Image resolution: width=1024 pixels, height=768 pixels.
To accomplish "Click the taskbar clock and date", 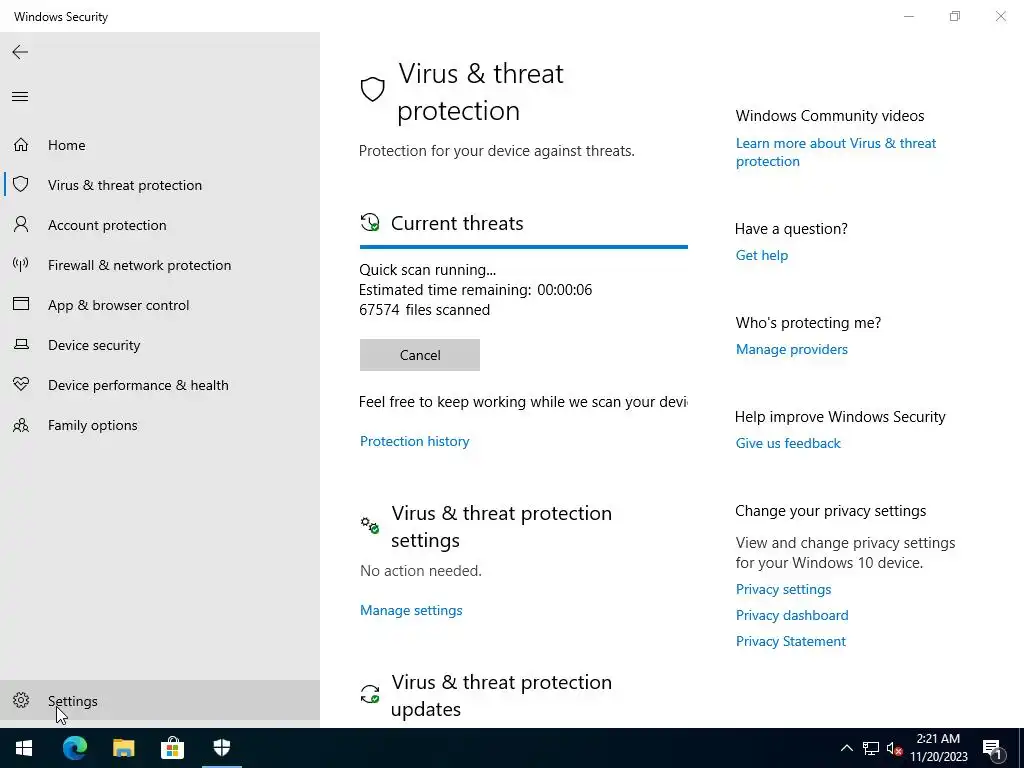I will click(938, 748).
